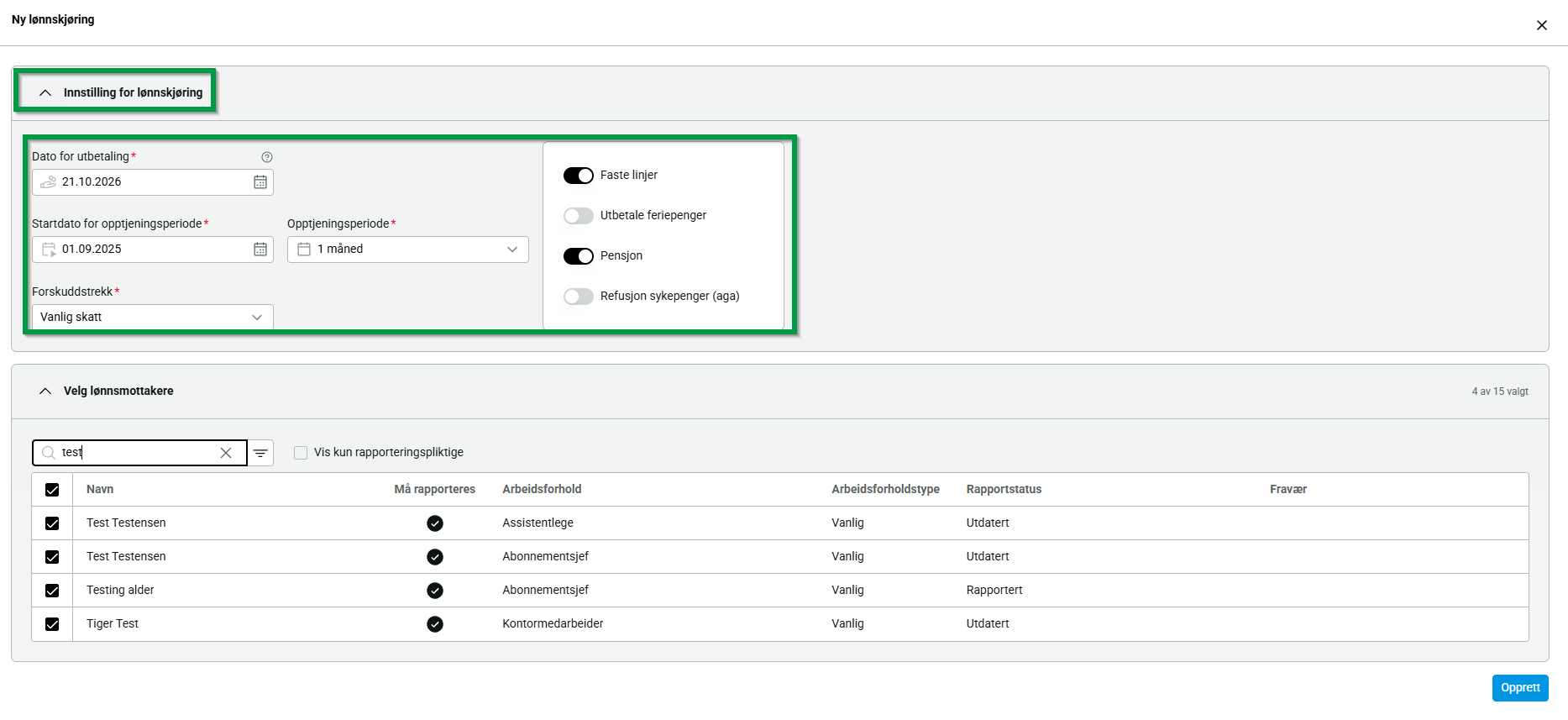This screenshot has width=1568, height=720.
Task: Click 'Rapportert' status for Testing alder
Action: 994,591
